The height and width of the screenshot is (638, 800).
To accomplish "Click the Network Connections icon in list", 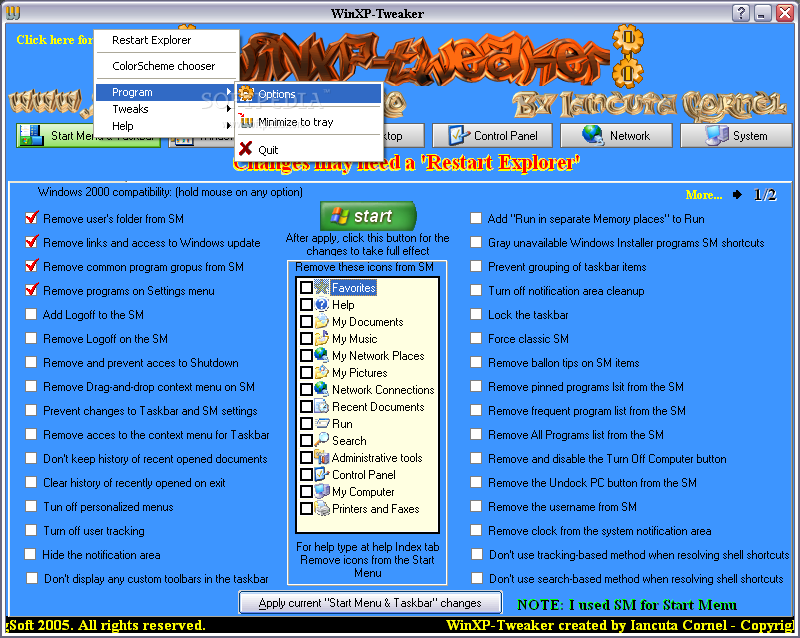I will (x=321, y=389).
